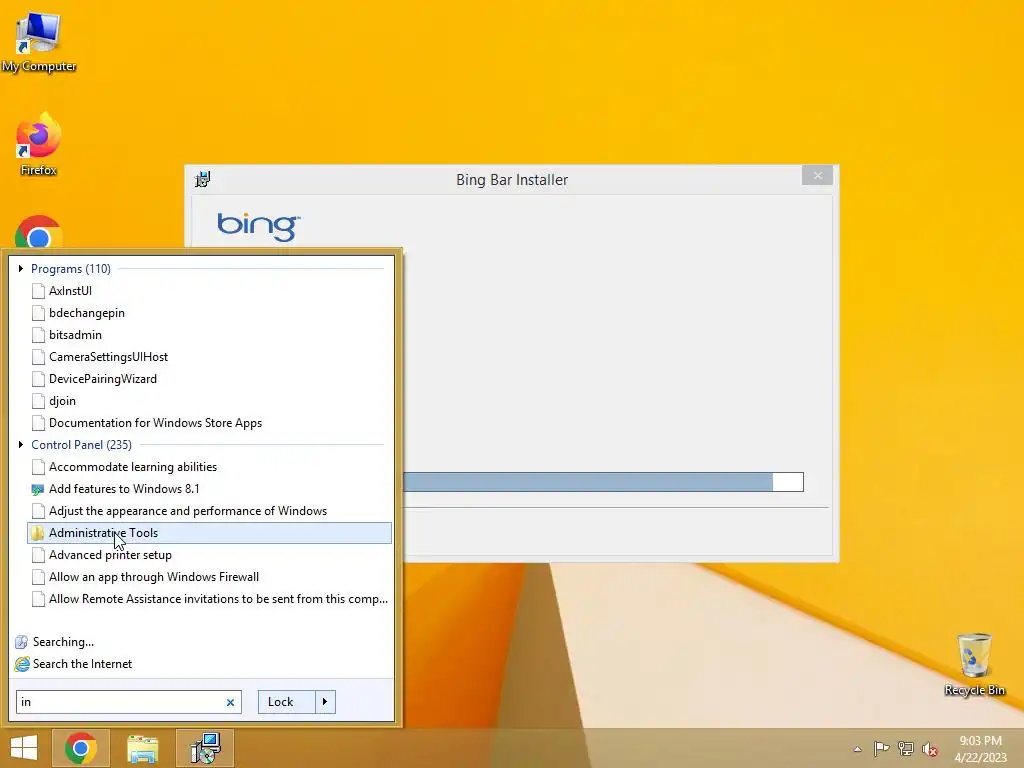The height and width of the screenshot is (768, 1024).
Task: Click the AxInstUI file icon
Action: click(38, 291)
